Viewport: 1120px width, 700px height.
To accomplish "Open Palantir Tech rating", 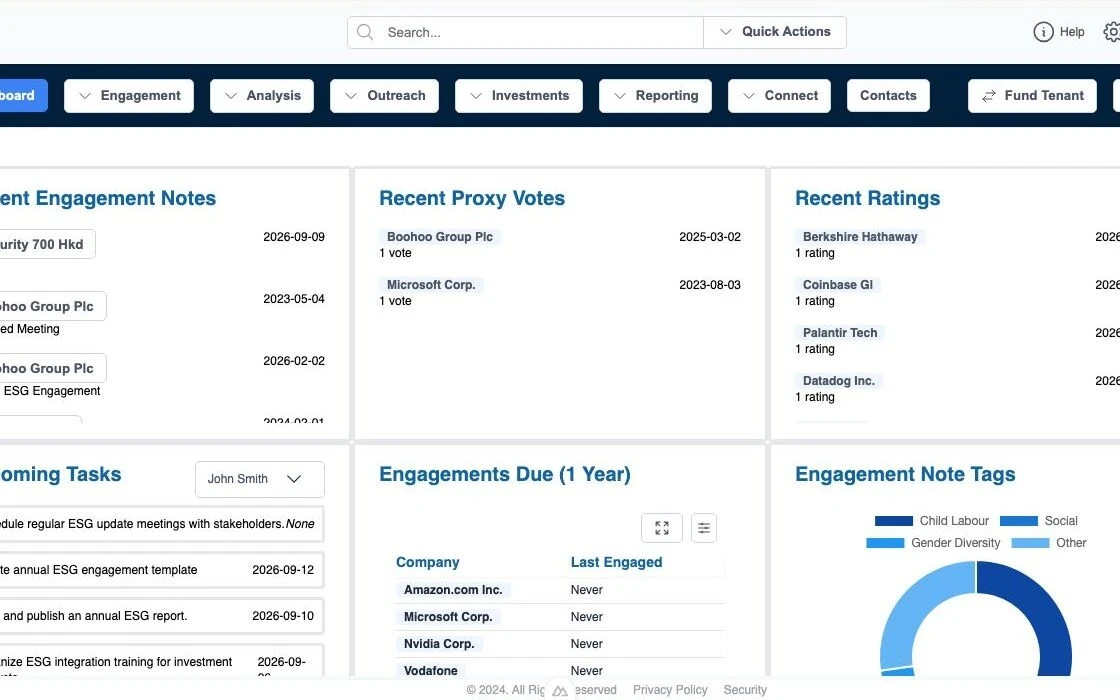I will 840,333.
